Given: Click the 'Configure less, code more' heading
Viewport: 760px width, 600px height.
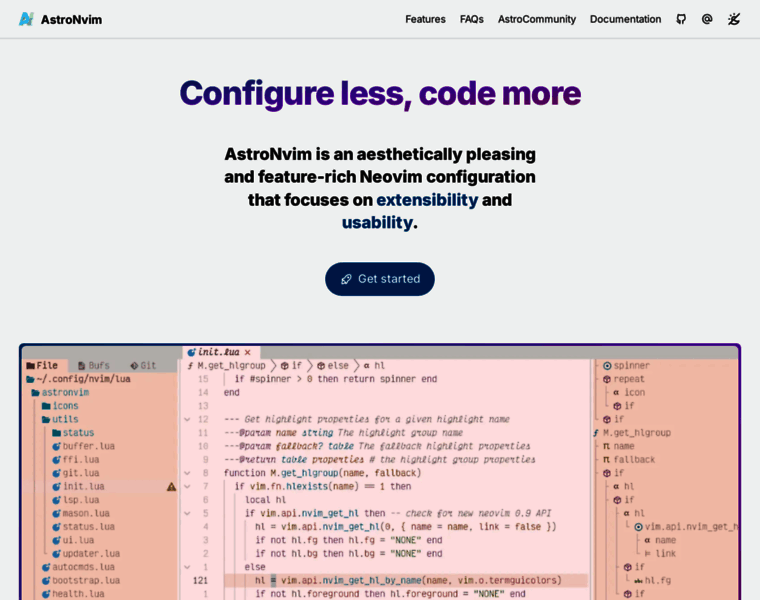Looking at the screenshot, I should point(380,93).
